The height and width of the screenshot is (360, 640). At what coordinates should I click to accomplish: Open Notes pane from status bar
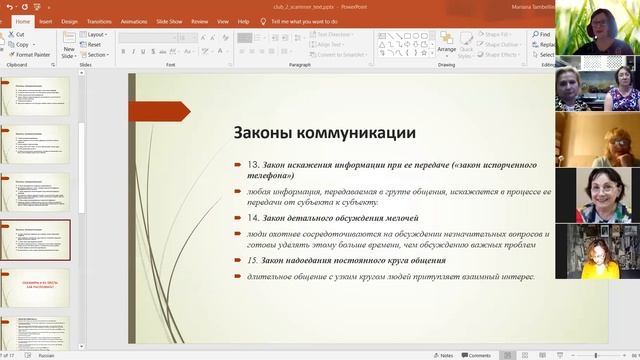point(443,356)
